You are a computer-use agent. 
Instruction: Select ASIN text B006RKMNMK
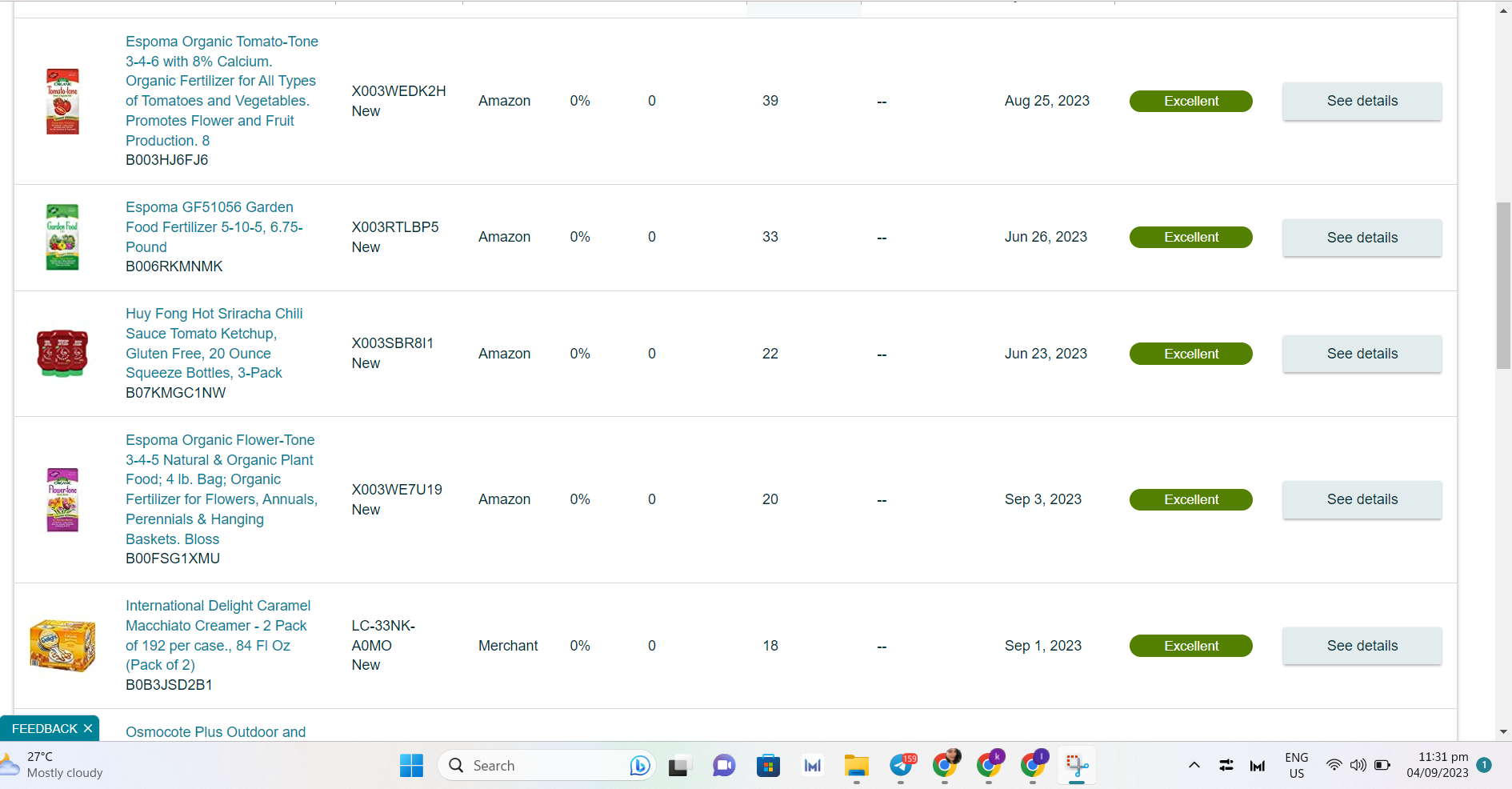click(x=174, y=266)
